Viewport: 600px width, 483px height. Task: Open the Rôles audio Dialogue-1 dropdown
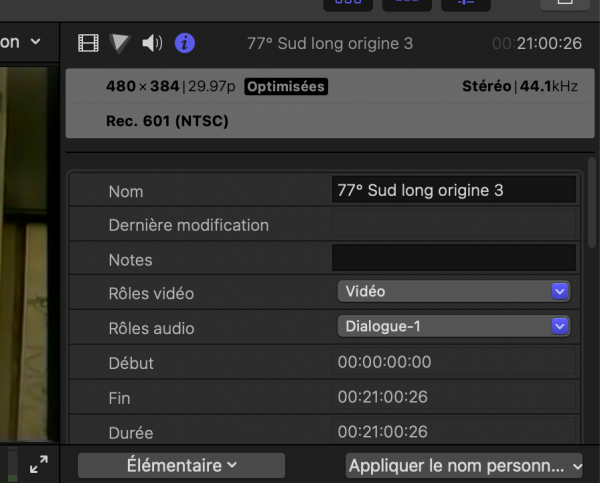tap(454, 326)
